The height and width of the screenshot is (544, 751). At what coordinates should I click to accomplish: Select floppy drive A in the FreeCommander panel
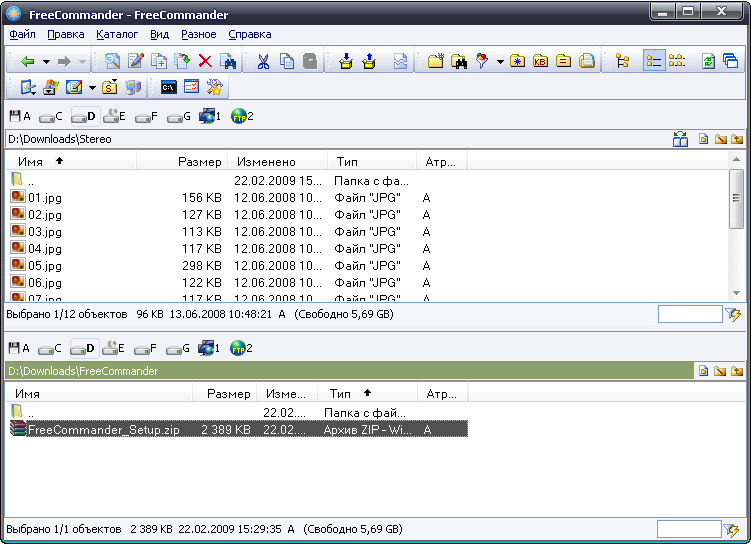click(20, 348)
